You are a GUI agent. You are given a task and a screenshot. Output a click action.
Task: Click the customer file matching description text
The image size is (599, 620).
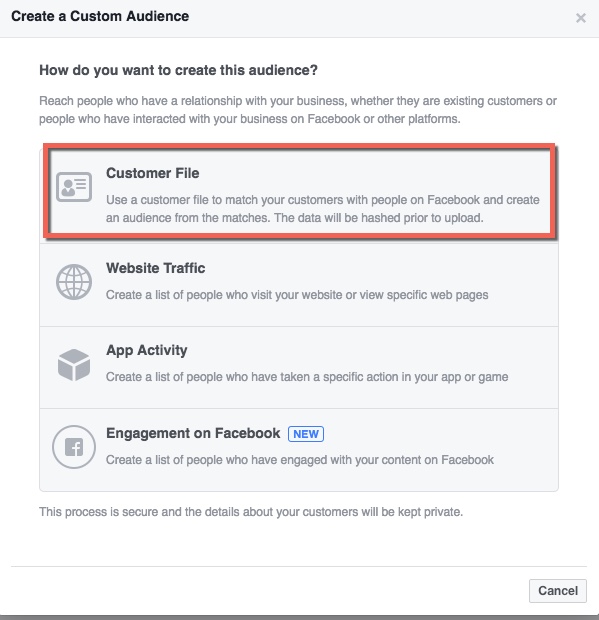click(323, 209)
